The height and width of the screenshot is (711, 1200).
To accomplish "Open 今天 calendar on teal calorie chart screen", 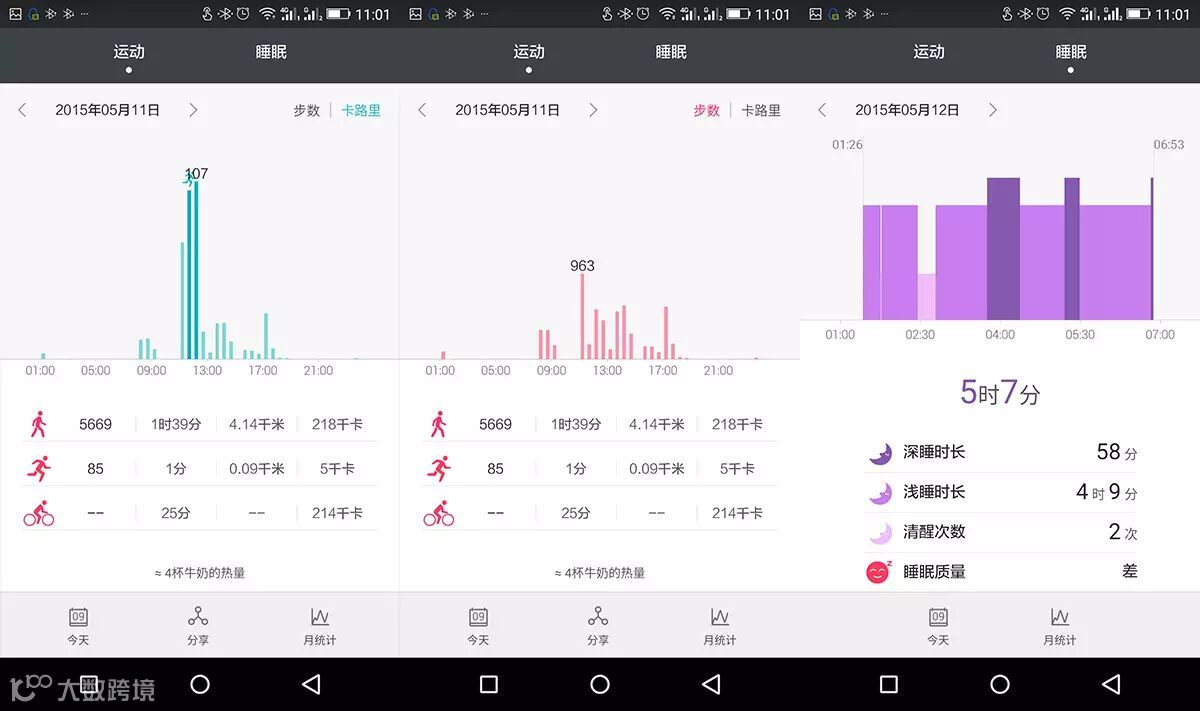I will (78, 625).
